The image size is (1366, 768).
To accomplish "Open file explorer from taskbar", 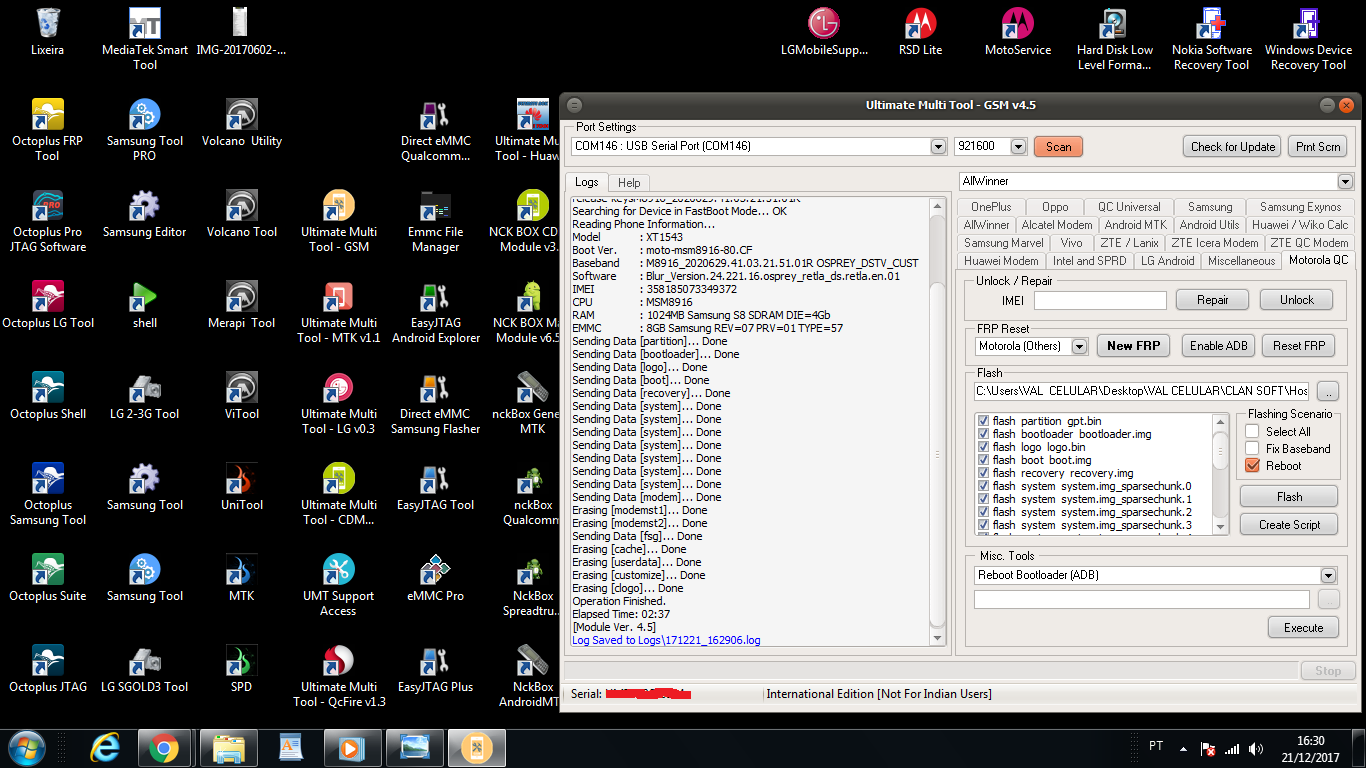I will 229,748.
